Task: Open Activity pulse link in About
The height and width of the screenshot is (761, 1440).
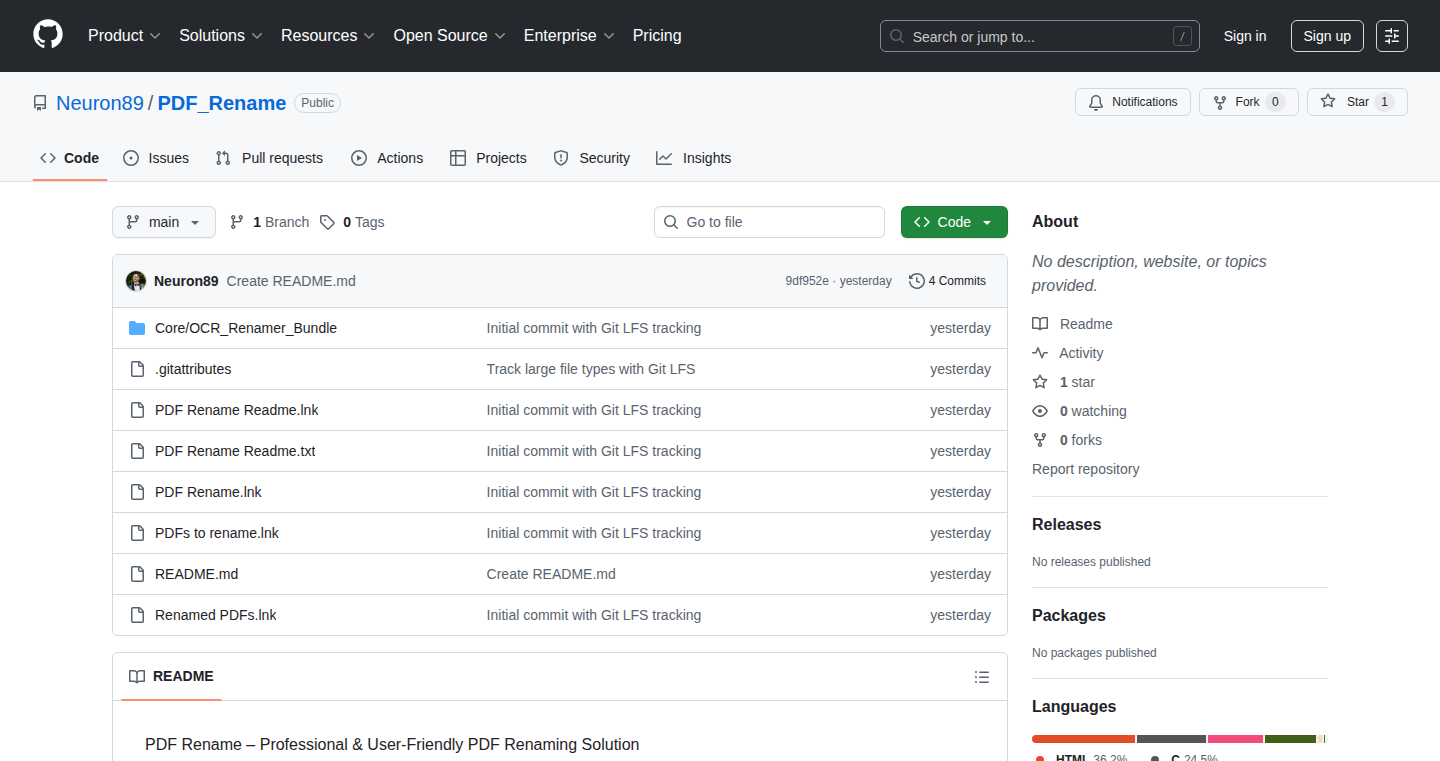Action: [x=1068, y=353]
